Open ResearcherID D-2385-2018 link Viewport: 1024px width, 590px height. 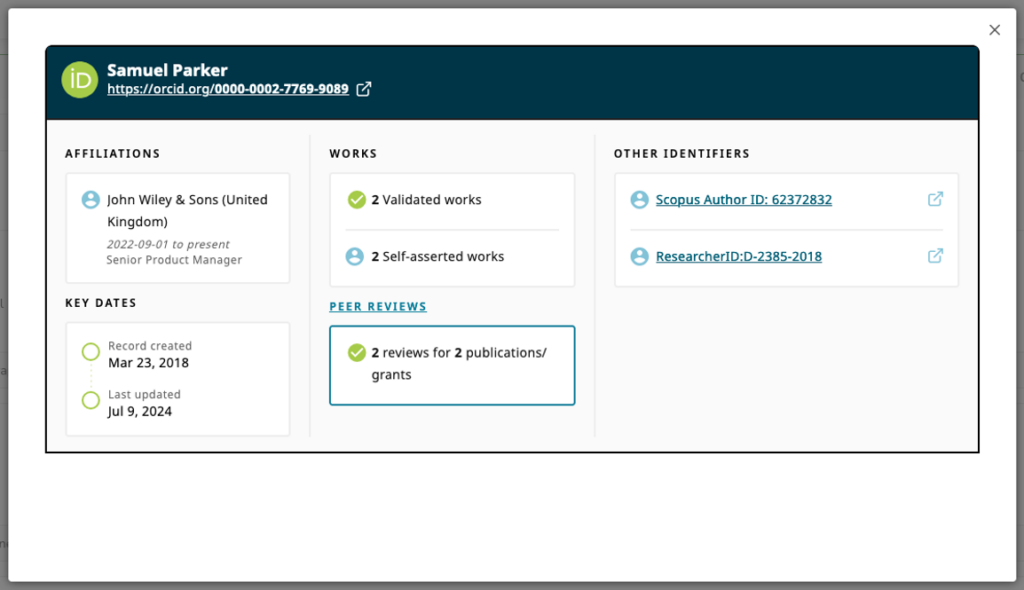click(x=738, y=257)
